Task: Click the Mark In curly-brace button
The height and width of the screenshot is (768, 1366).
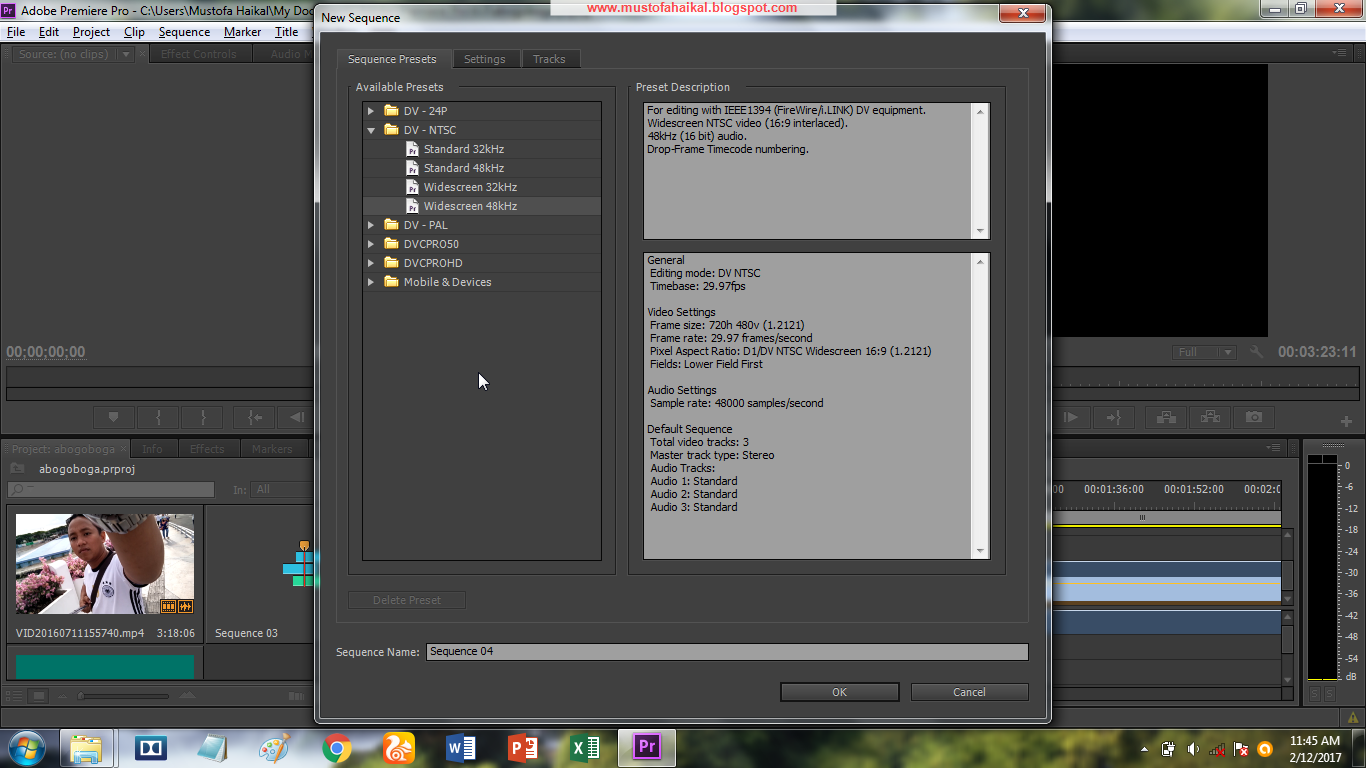Action: click(x=158, y=417)
